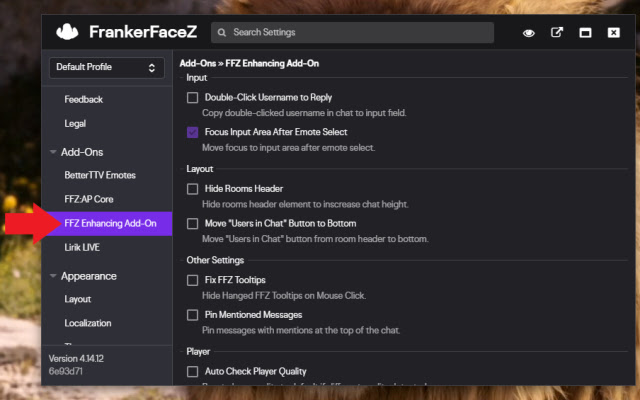The image size is (640, 400).
Task: Enable Double-Click Username to Reply
Action: pyautogui.click(x=193, y=98)
